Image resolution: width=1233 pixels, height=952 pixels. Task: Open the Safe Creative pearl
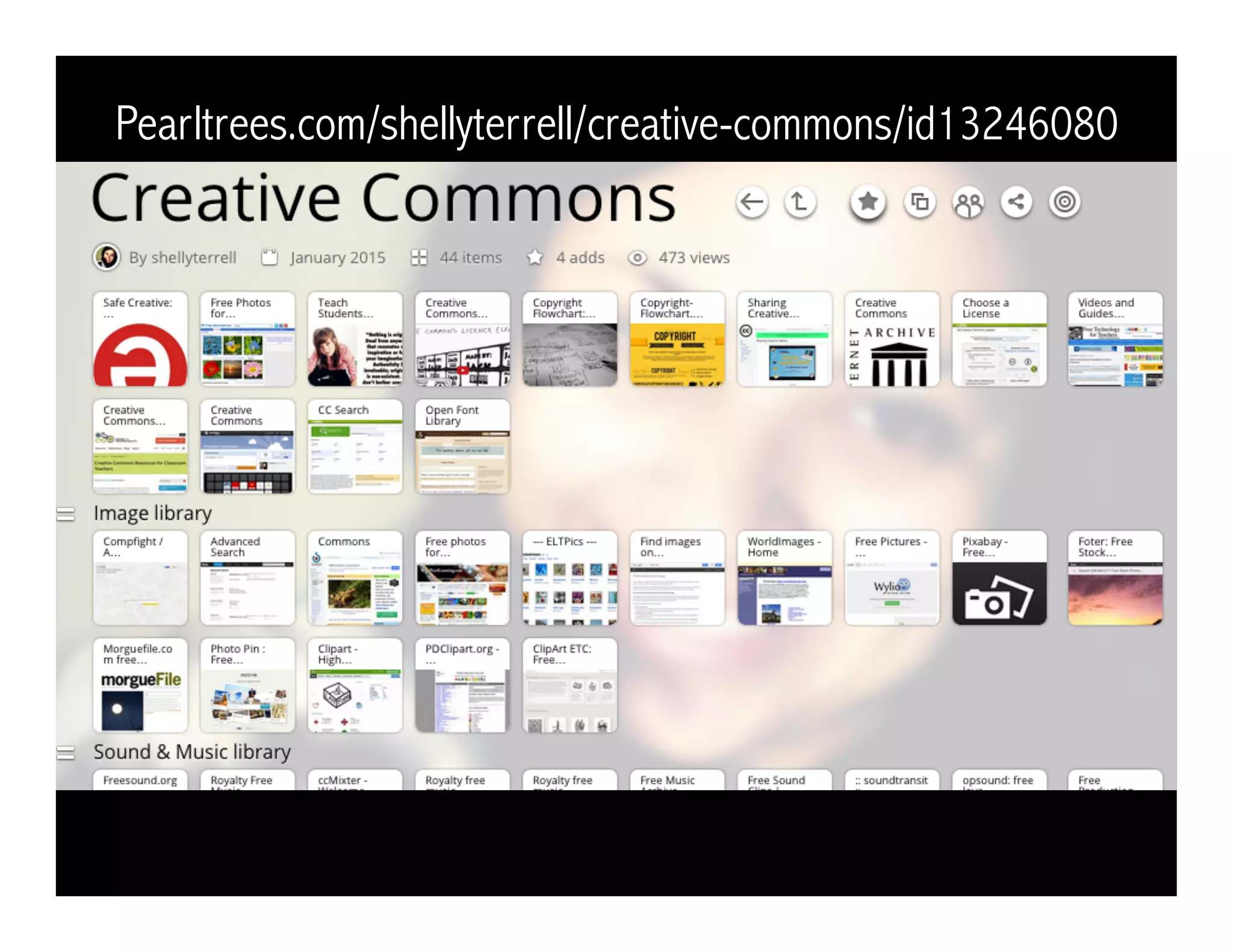pos(140,339)
